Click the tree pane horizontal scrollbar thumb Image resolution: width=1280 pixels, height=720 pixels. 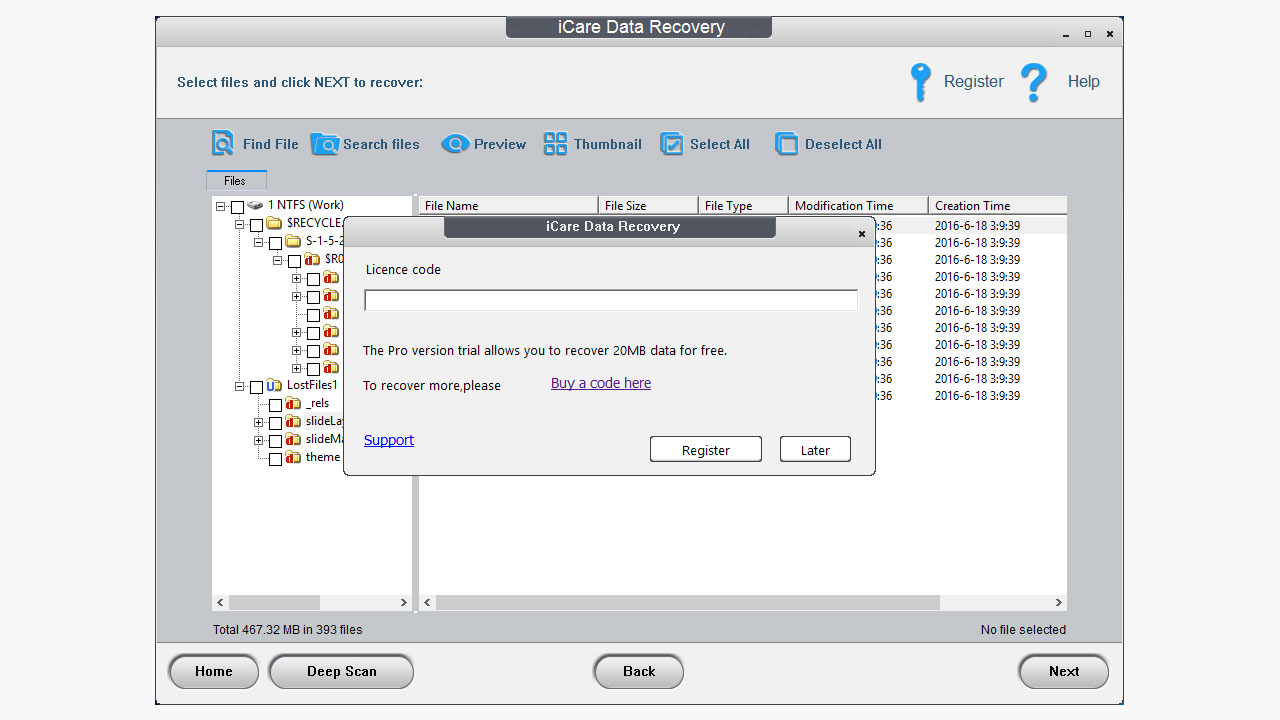[x=274, y=603]
